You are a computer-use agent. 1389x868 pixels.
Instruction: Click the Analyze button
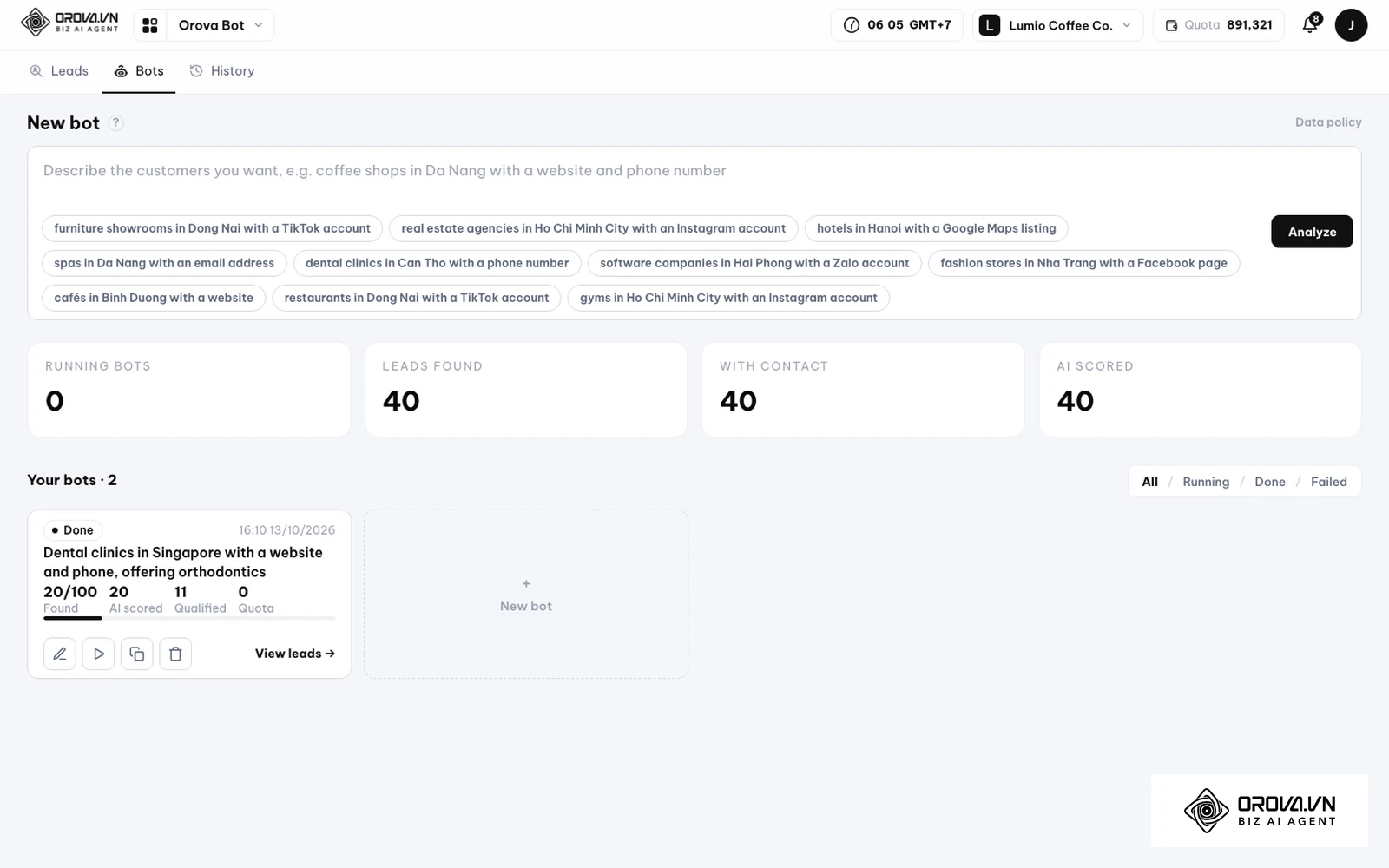pos(1312,232)
